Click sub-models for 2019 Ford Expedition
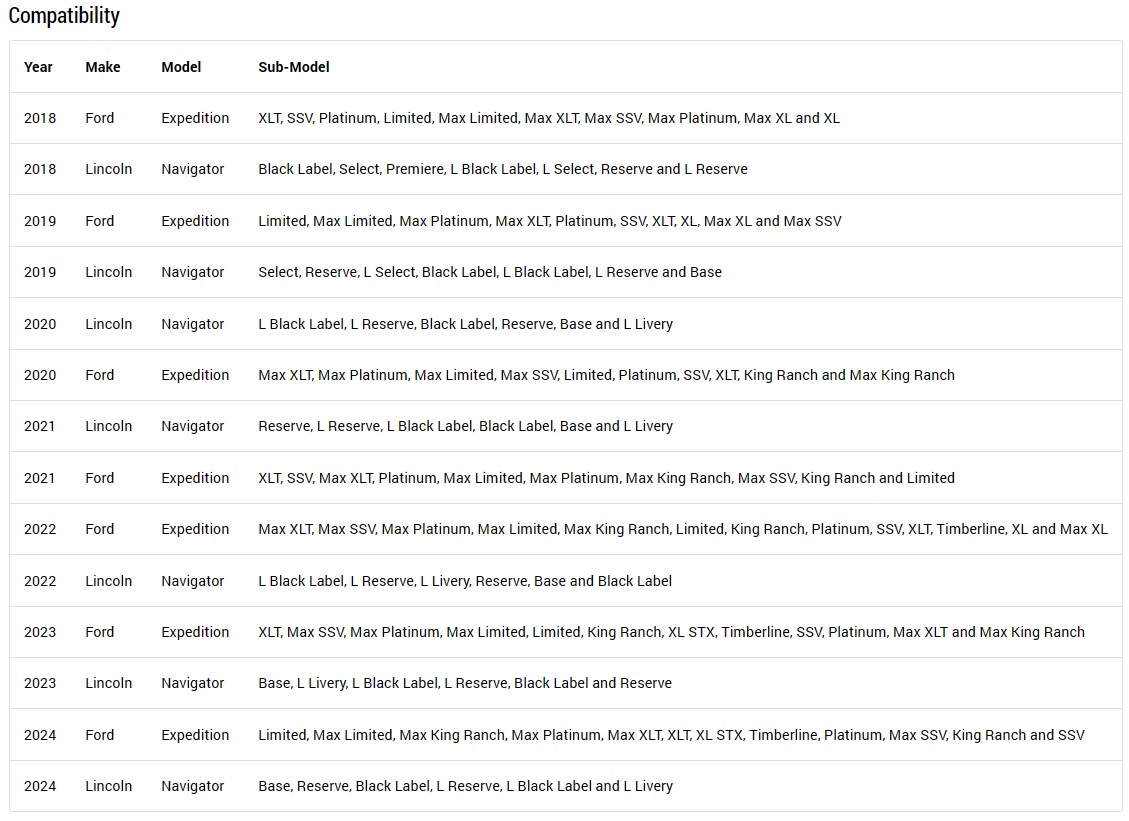 [x=549, y=221]
